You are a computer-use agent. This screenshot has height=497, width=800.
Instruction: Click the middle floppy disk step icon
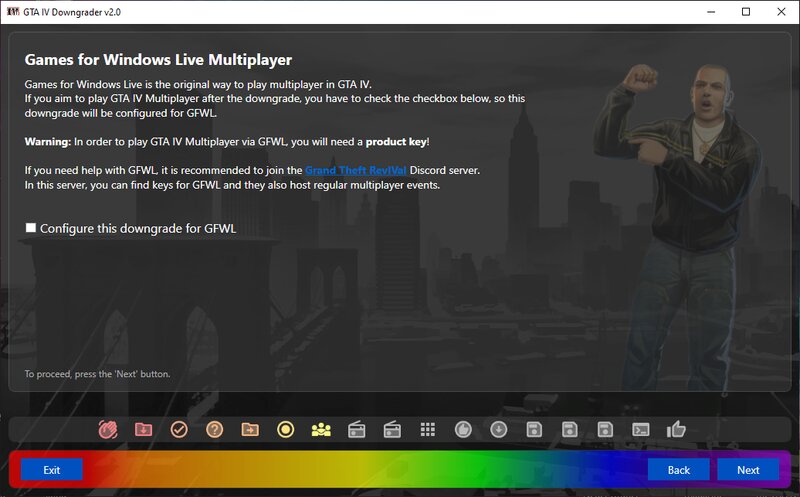(569, 430)
